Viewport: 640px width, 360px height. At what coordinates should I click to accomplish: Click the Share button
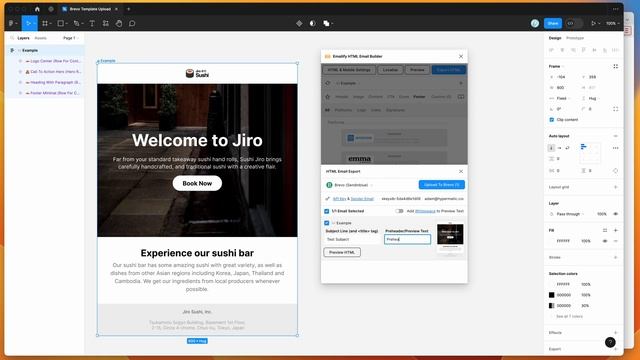(553, 23)
